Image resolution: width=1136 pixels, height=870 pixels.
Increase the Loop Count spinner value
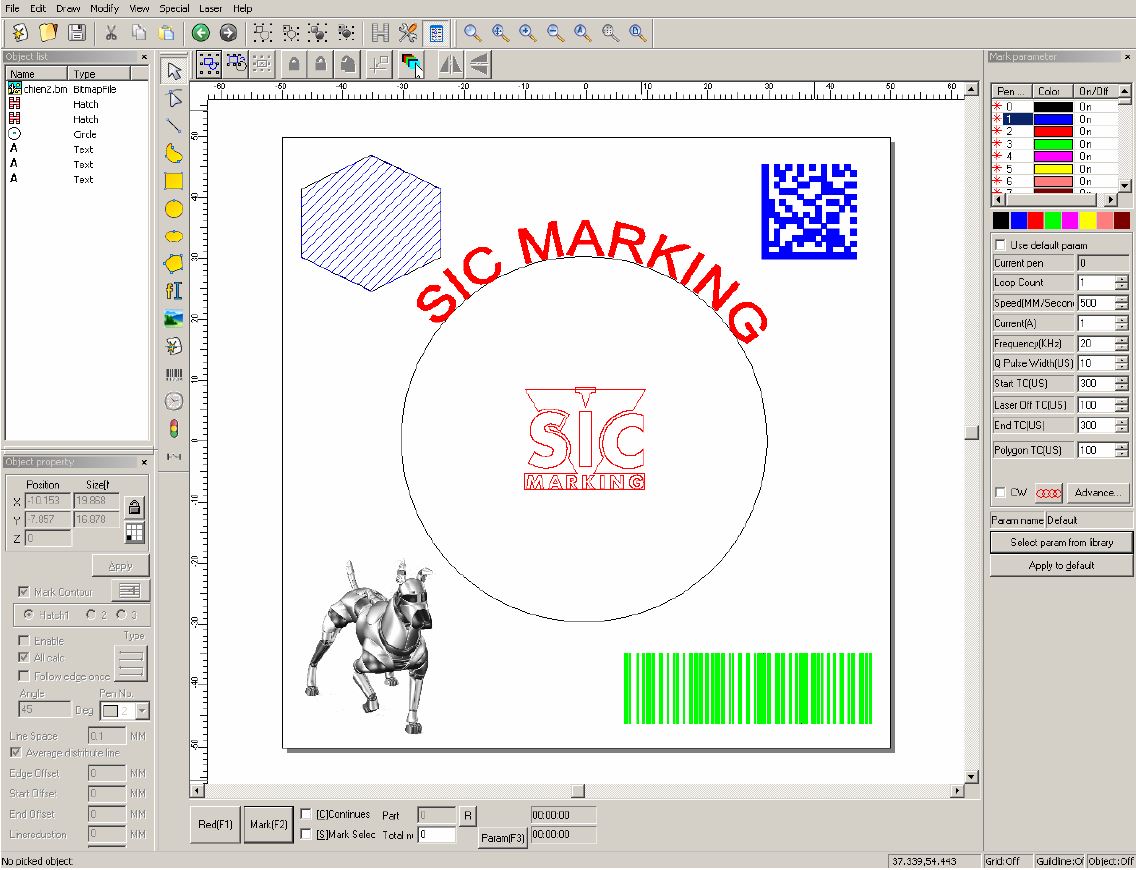(x=1121, y=279)
